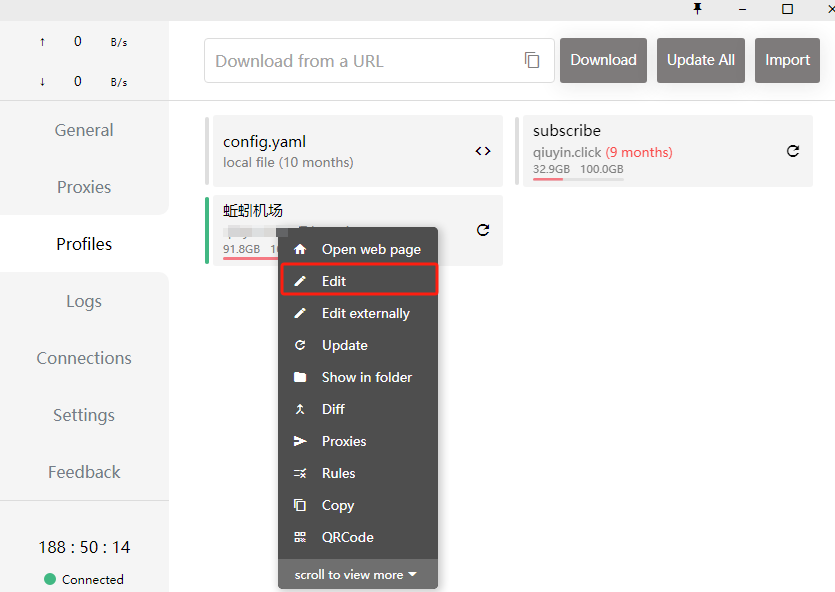This screenshot has width=835, height=592.
Task: Switch to the Settings tab in sidebar
Action: (x=84, y=415)
